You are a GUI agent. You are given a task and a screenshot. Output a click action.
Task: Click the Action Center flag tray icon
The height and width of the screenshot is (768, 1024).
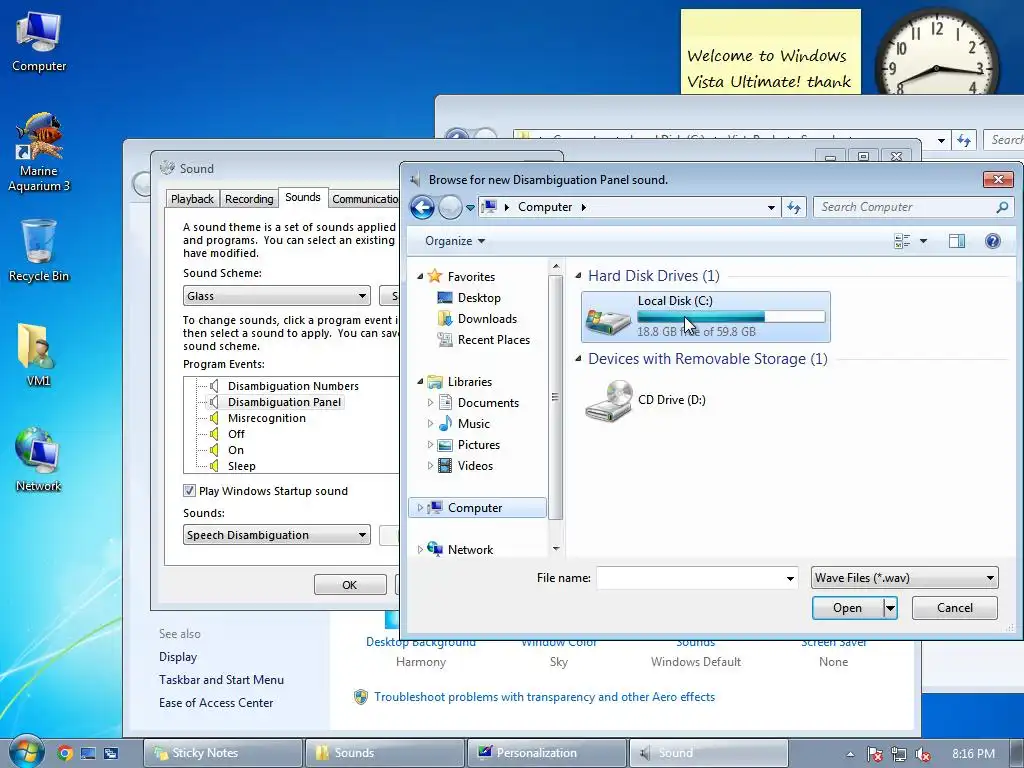[x=874, y=754]
